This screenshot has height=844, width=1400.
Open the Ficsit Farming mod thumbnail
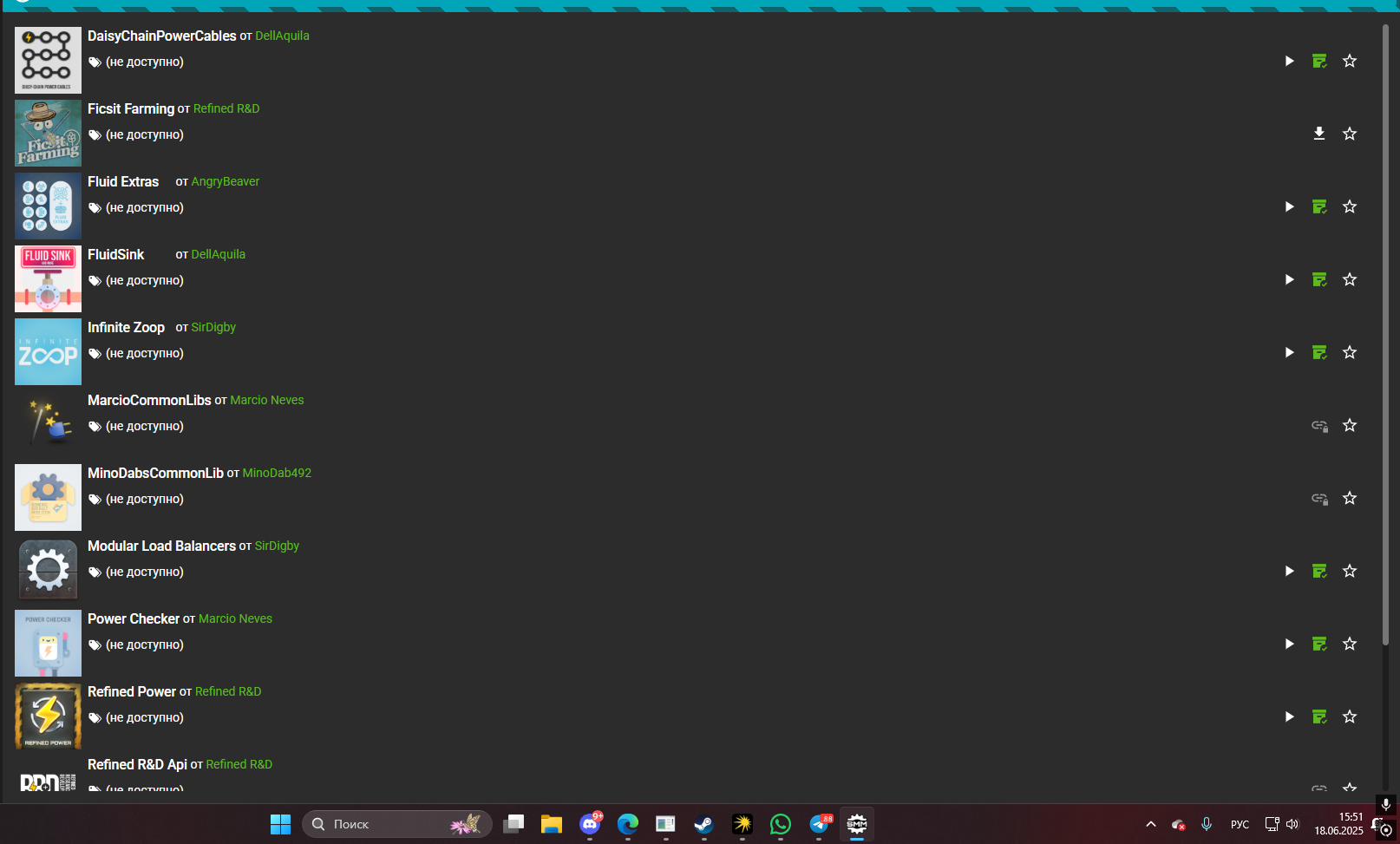click(x=48, y=133)
